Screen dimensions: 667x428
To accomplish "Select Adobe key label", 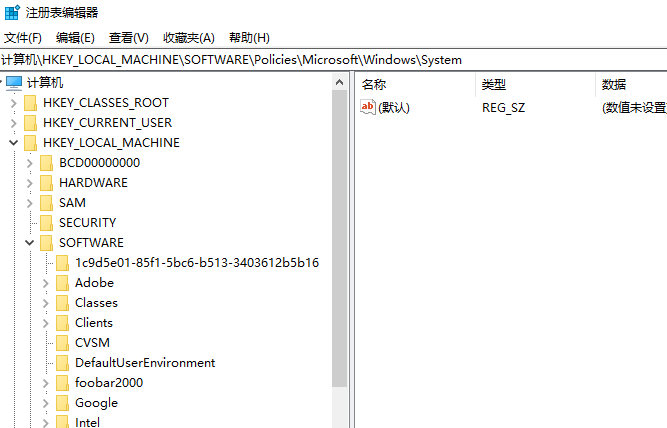I will 94,283.
